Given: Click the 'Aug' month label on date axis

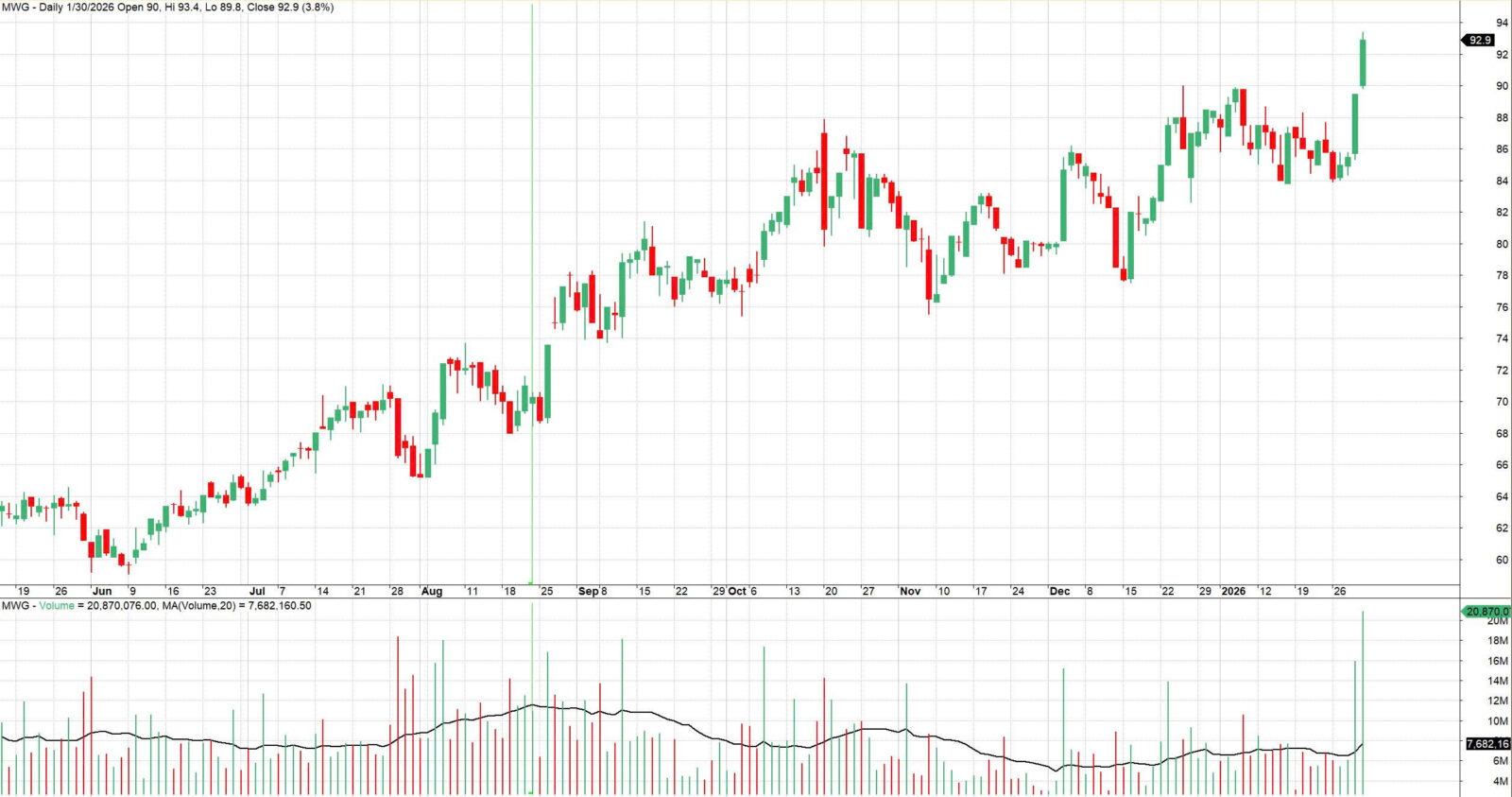Looking at the screenshot, I should 431,591.
